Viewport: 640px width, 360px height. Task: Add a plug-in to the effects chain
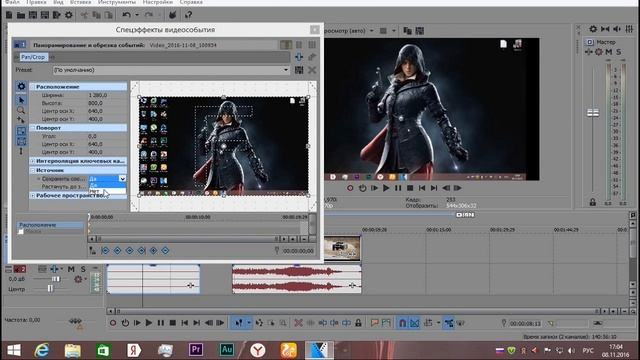(299, 57)
